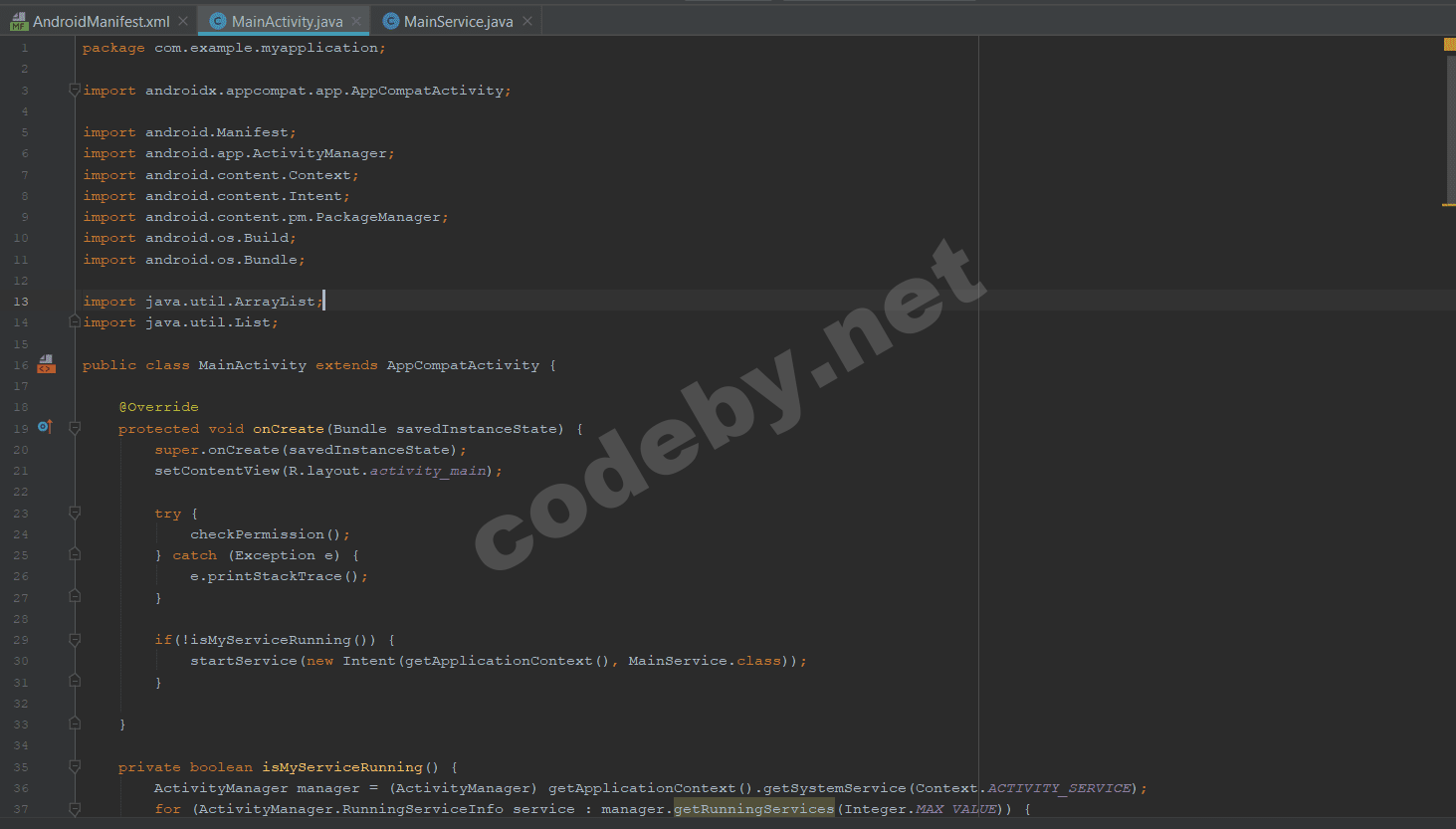Collapse the imports fold marker at androidx.appcompat line

(x=75, y=90)
